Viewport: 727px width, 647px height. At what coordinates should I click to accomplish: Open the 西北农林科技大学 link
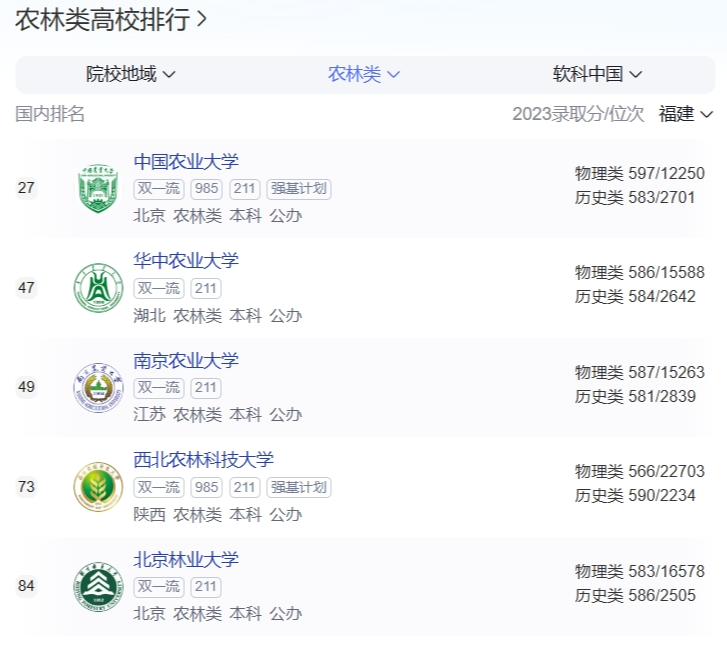pyautogui.click(x=204, y=460)
